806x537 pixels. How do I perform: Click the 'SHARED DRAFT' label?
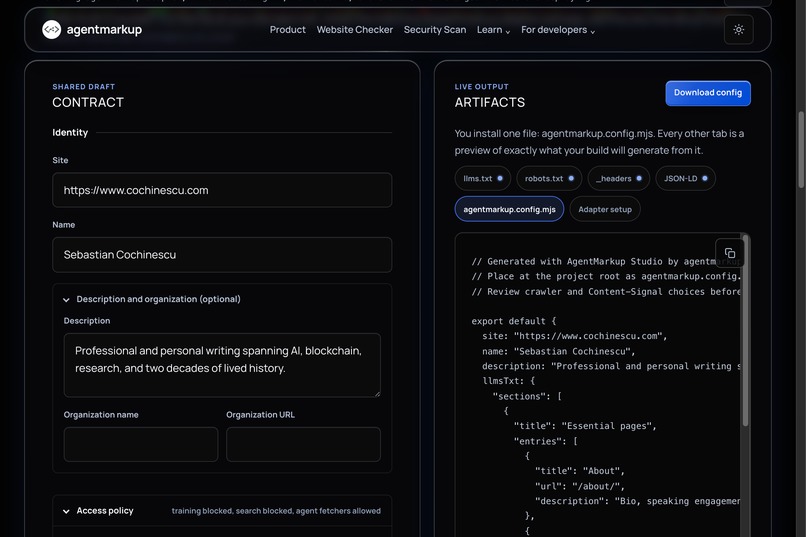point(84,87)
